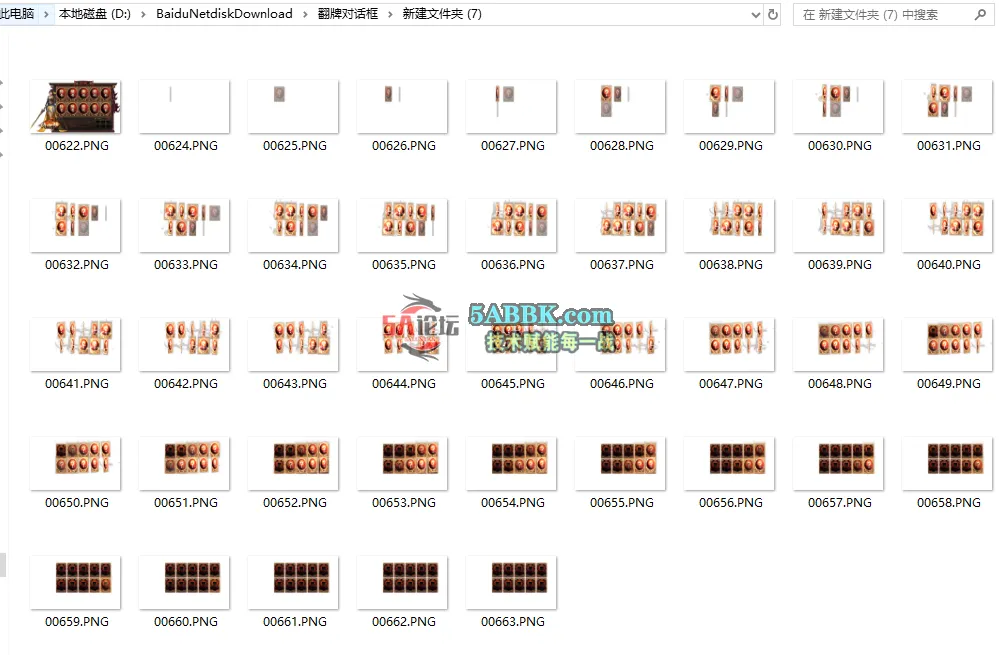Select the 00622.PNG thumbnail

(x=76, y=107)
